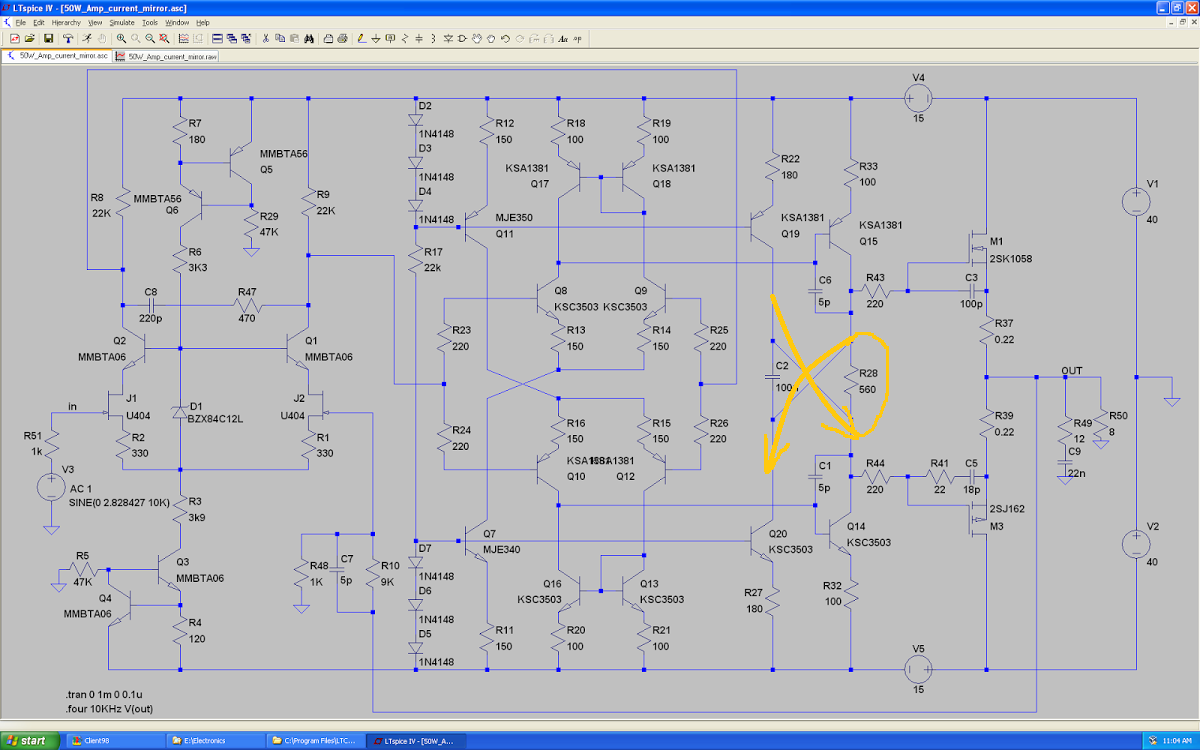Click the C8 220p capacitor label
Screen dimensions: 1200x750
coord(152,303)
